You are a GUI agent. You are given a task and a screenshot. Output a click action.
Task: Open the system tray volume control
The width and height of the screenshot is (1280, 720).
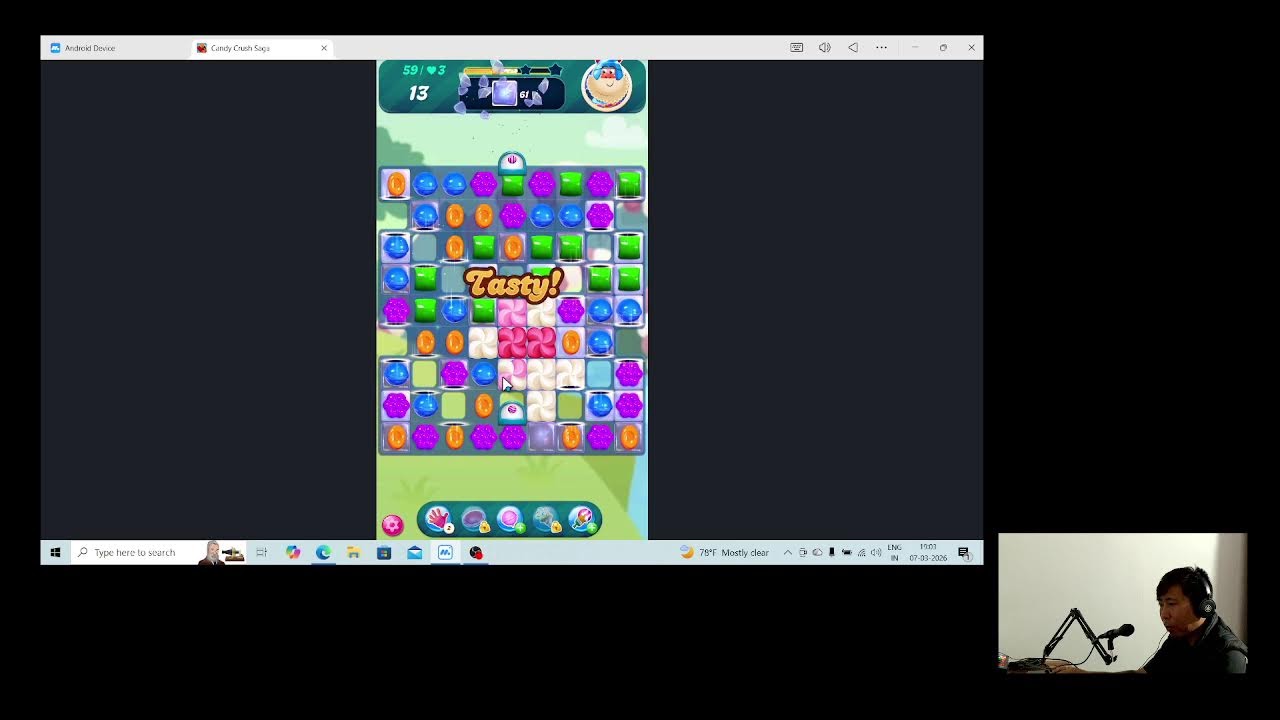point(876,552)
